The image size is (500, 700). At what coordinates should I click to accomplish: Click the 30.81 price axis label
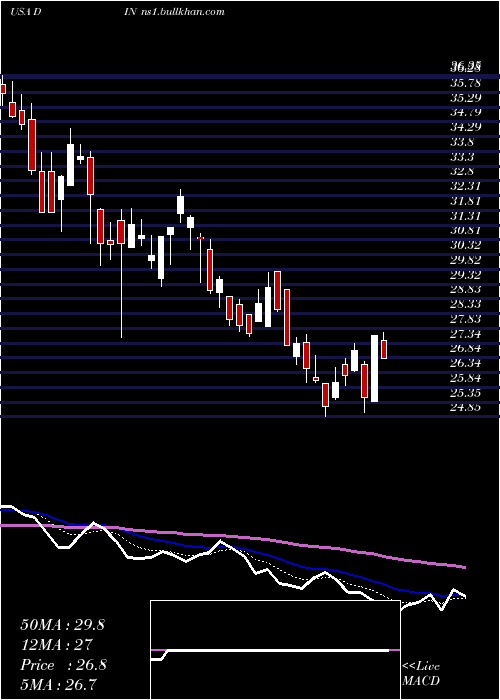point(466,230)
